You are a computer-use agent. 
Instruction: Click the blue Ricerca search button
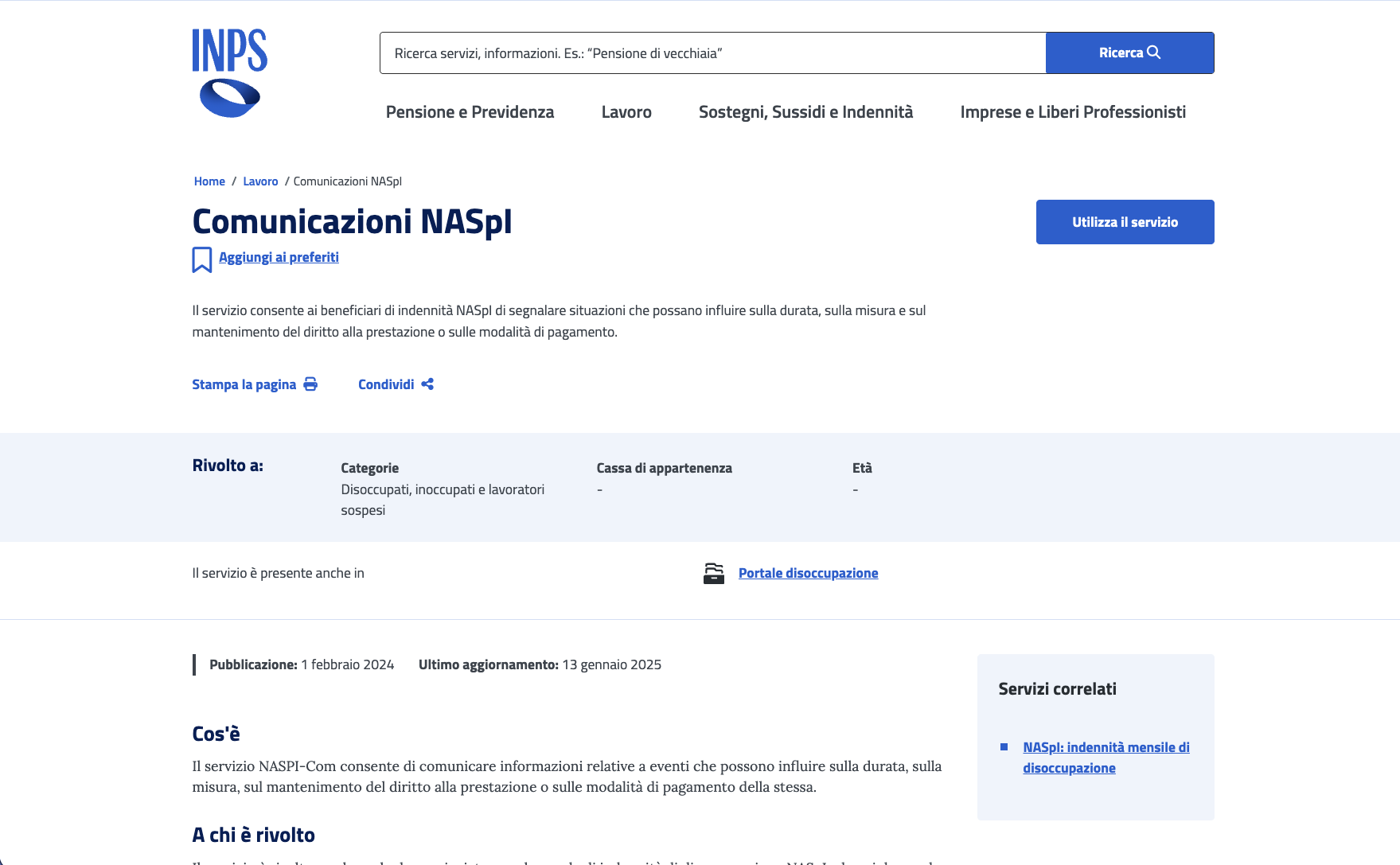(1129, 53)
